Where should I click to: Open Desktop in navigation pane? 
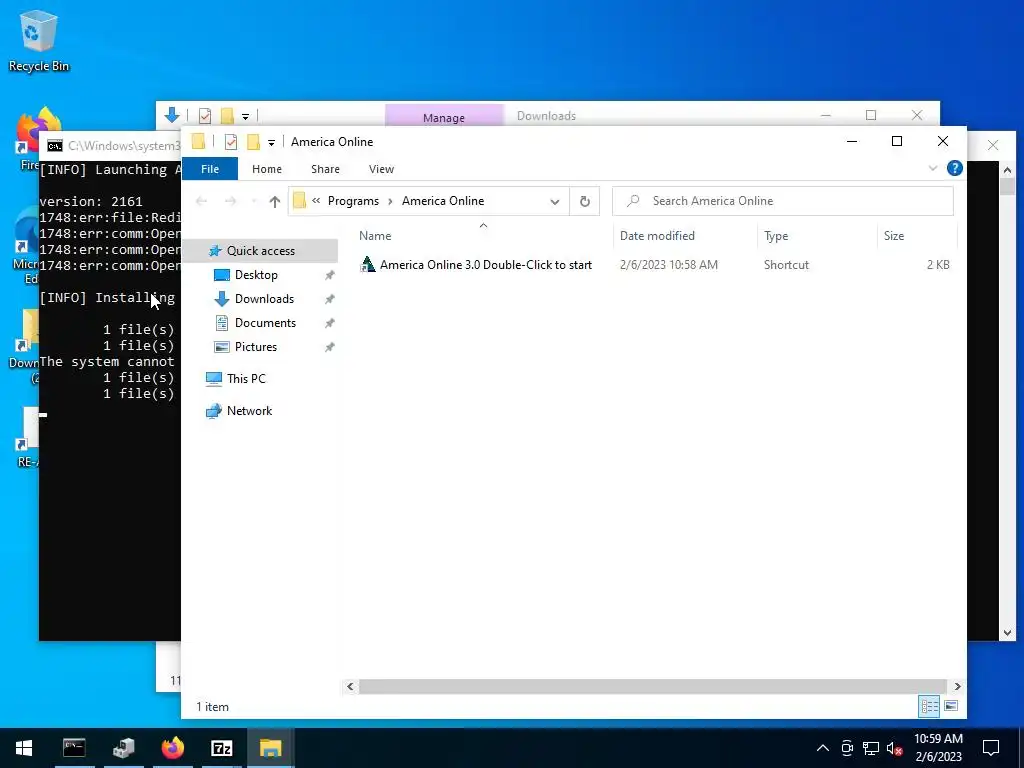click(256, 275)
